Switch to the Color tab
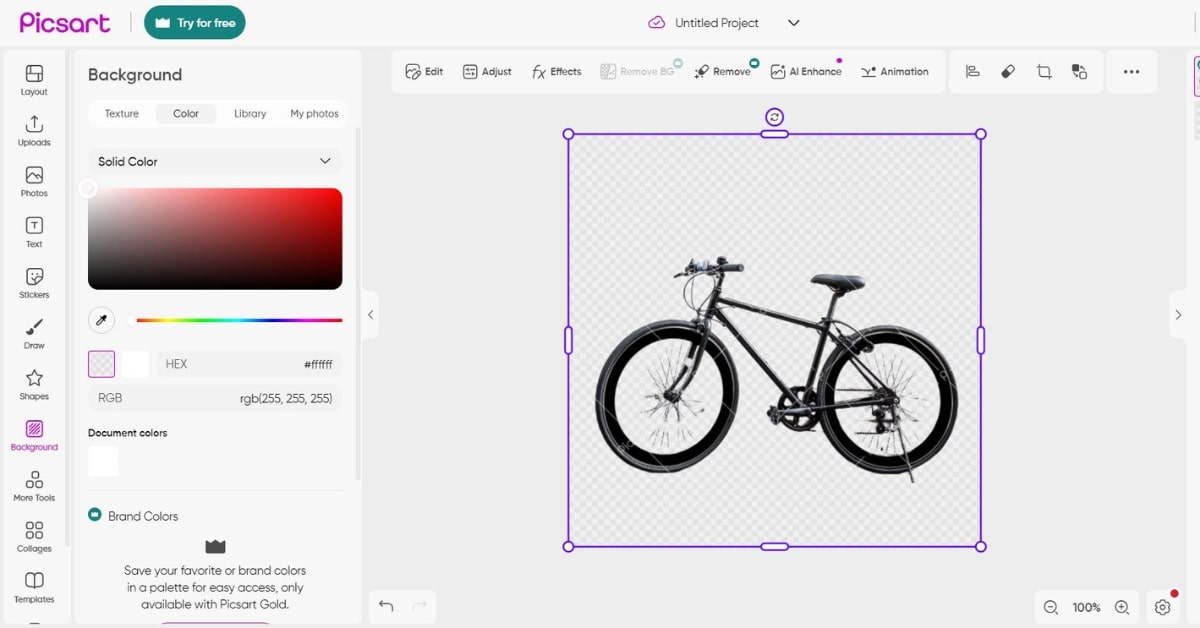This screenshot has width=1200, height=628. [186, 114]
